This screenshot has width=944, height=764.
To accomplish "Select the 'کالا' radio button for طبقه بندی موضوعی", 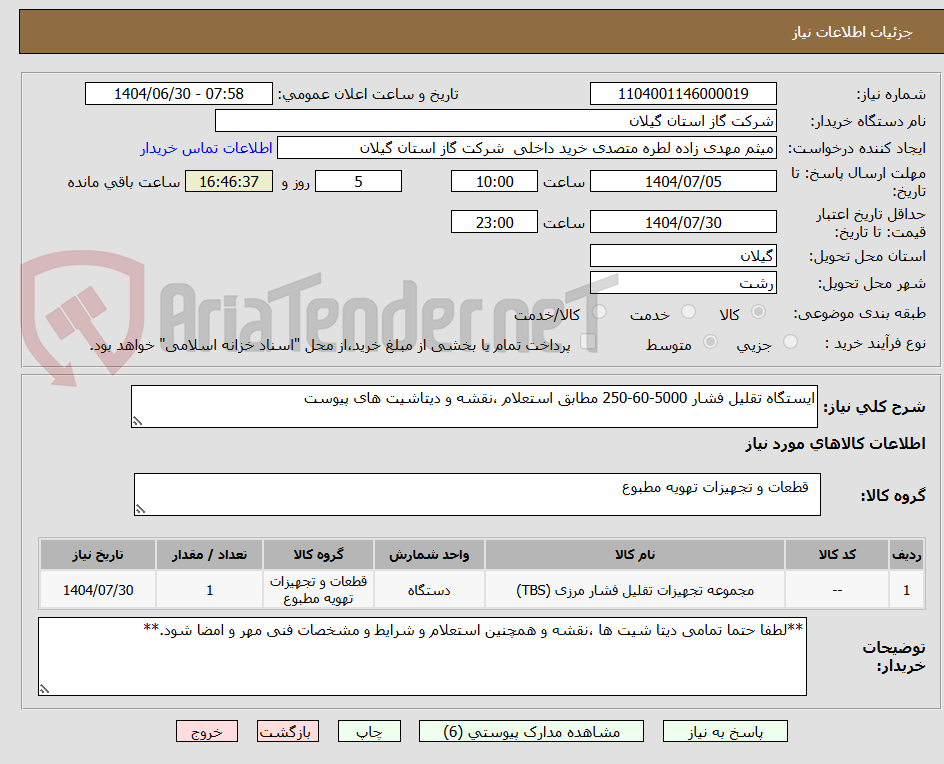I will click(760, 312).
